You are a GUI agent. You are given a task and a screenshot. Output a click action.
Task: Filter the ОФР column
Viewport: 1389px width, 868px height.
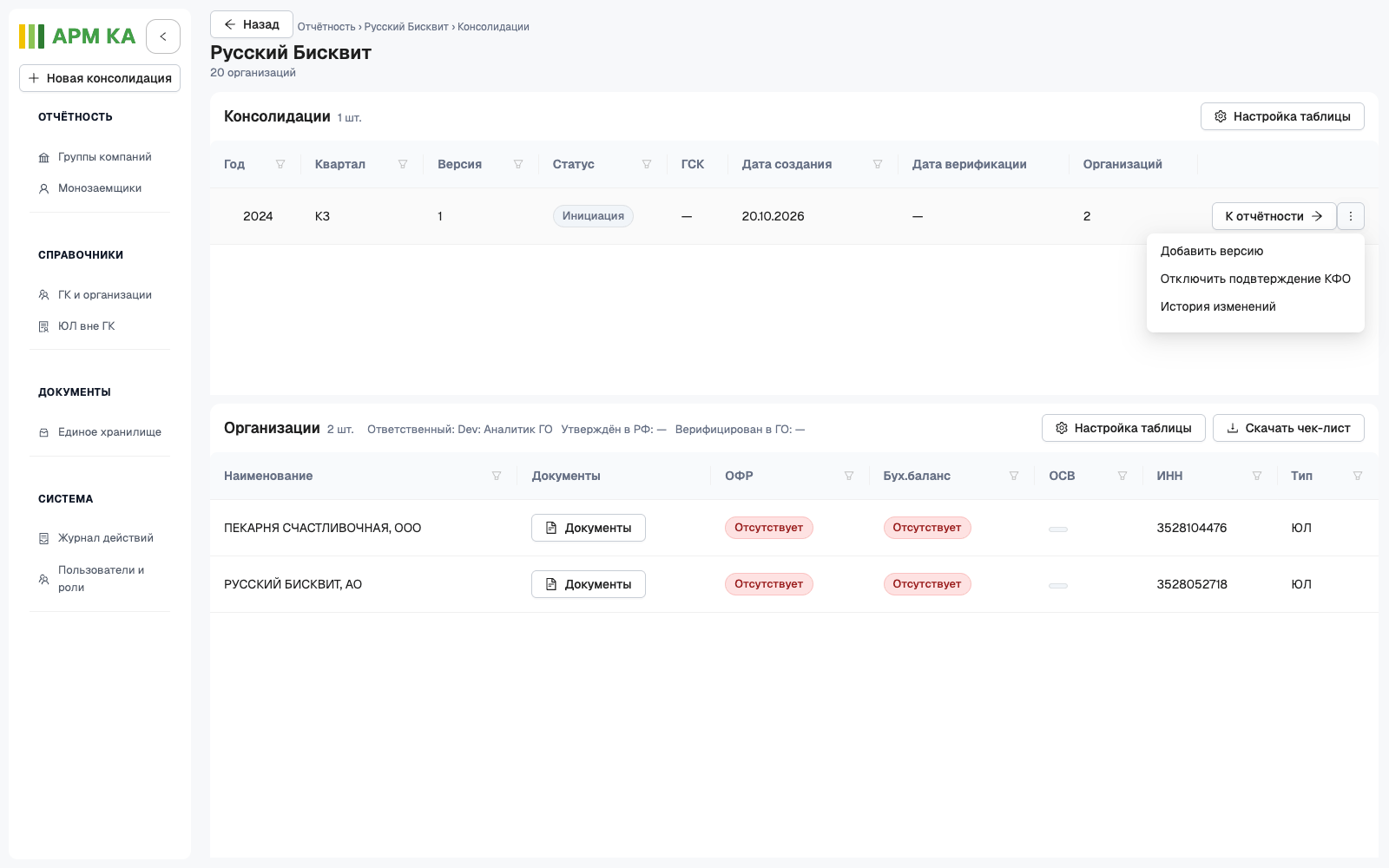(849, 476)
